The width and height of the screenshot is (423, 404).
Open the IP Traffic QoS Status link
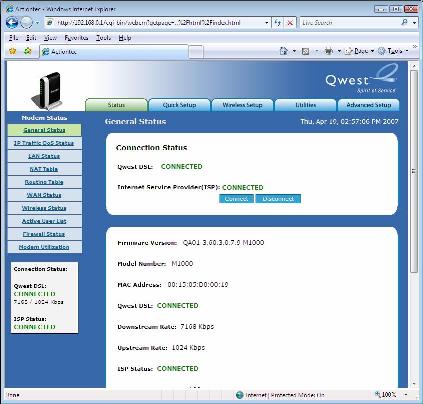pos(44,143)
